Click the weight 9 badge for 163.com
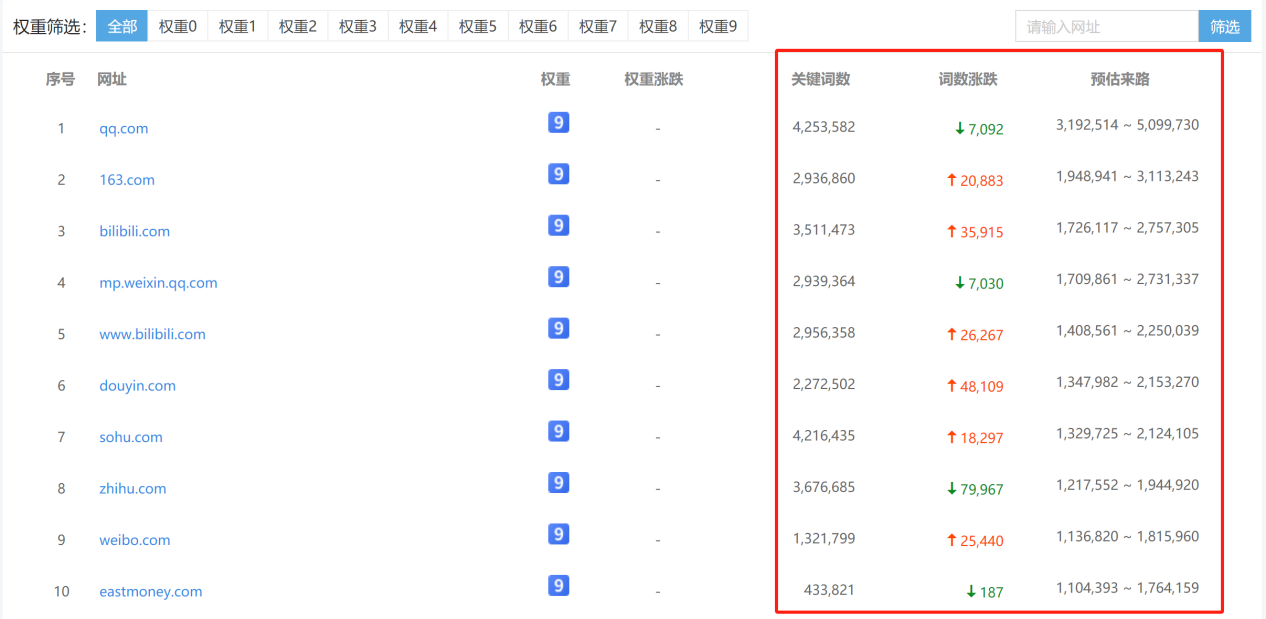The height and width of the screenshot is (619, 1266). pos(559,174)
